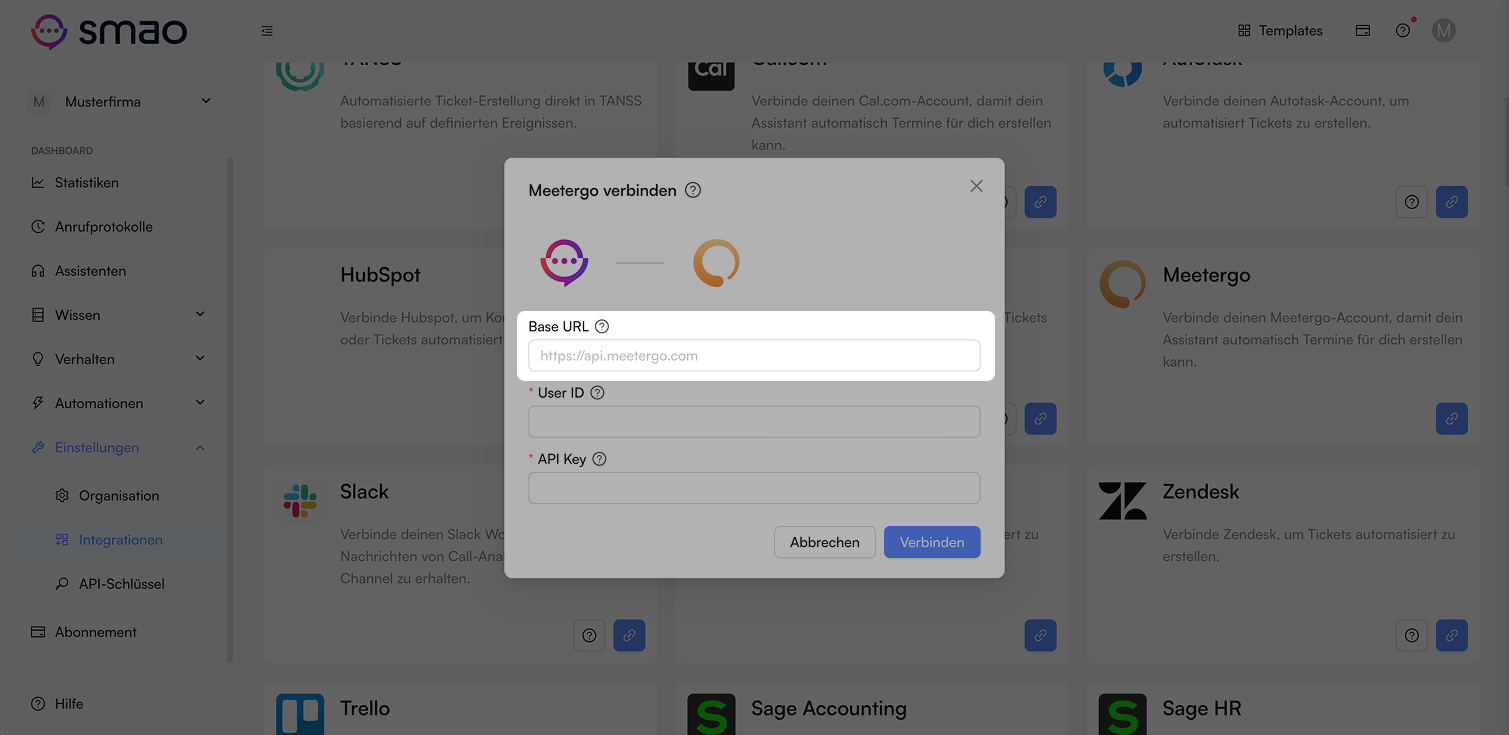Click the Slack card help icon

tap(589, 635)
